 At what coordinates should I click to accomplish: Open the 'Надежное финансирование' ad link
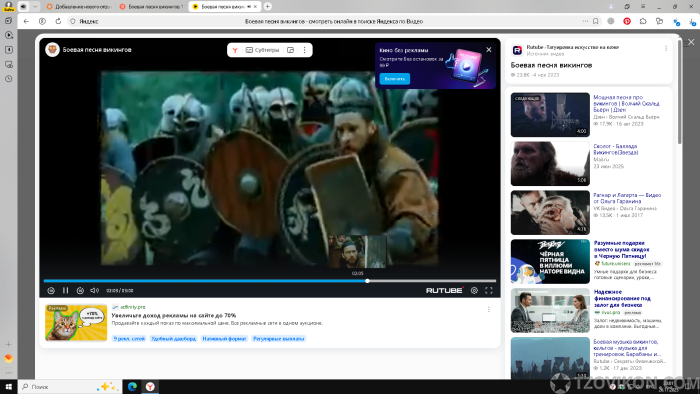(622, 299)
